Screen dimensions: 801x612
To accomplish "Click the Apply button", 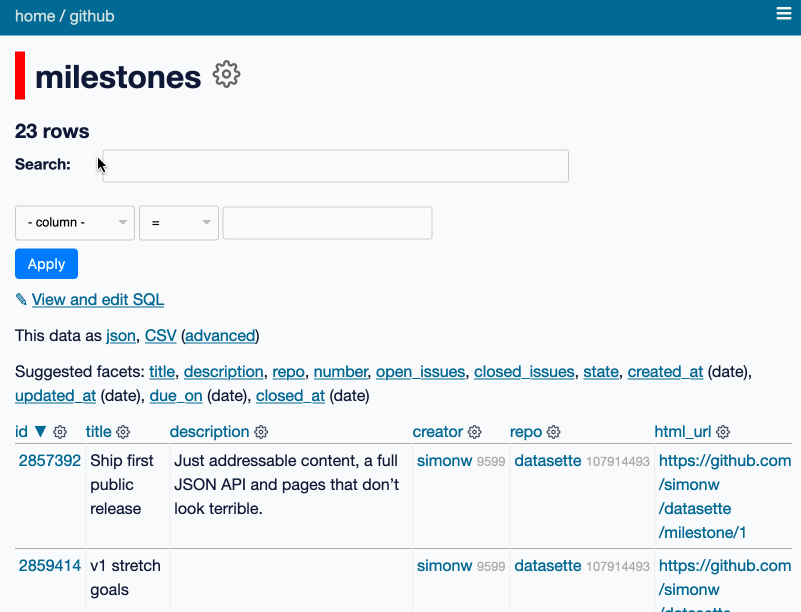I will (46, 264).
